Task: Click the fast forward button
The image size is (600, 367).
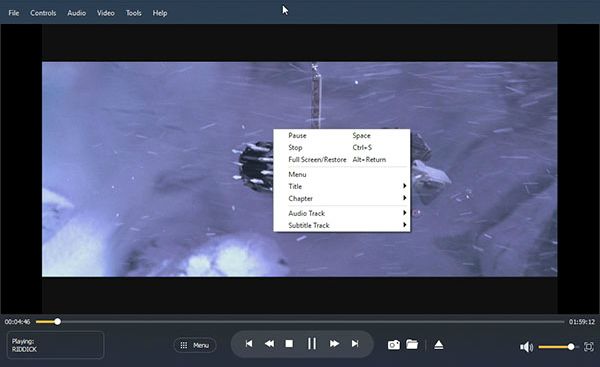Action: click(334, 344)
